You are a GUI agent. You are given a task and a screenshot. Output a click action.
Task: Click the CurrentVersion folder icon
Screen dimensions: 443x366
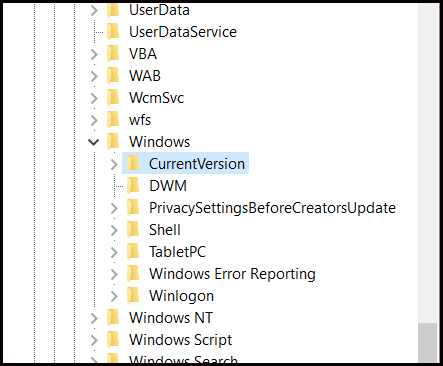[x=133, y=164]
